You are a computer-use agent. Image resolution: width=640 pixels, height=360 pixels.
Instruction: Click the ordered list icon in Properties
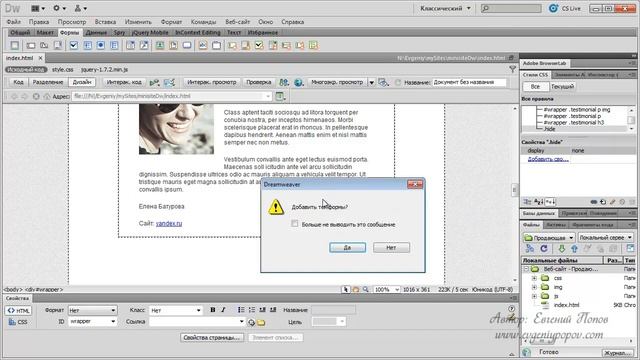[x=251, y=310]
